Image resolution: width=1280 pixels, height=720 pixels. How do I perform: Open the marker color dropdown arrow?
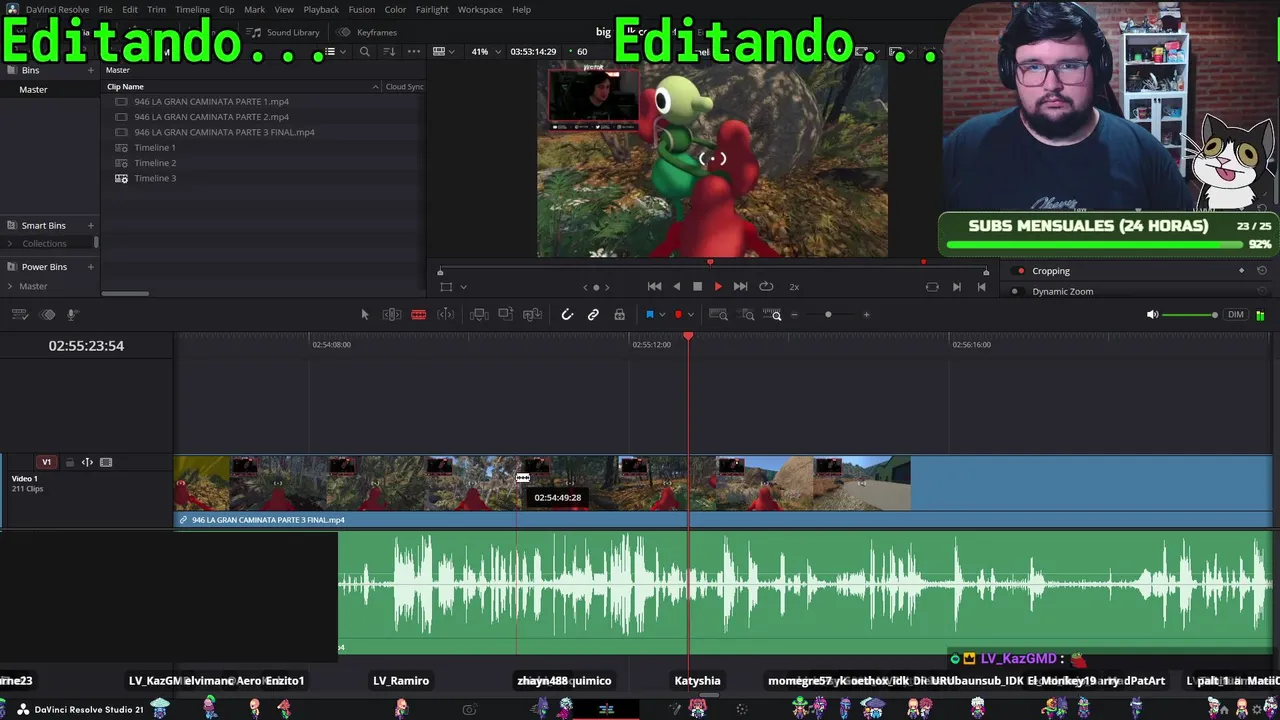(690, 315)
